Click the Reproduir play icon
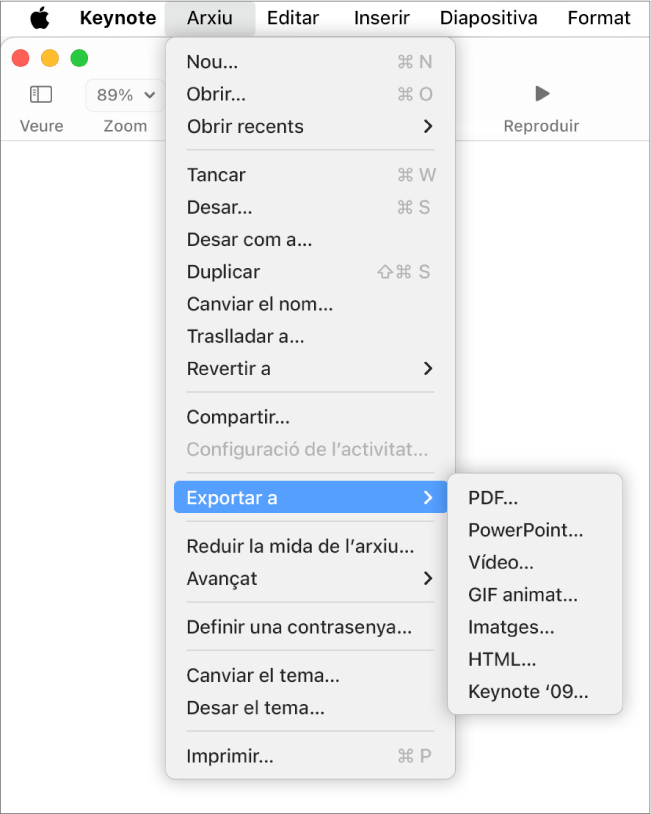 (542, 94)
